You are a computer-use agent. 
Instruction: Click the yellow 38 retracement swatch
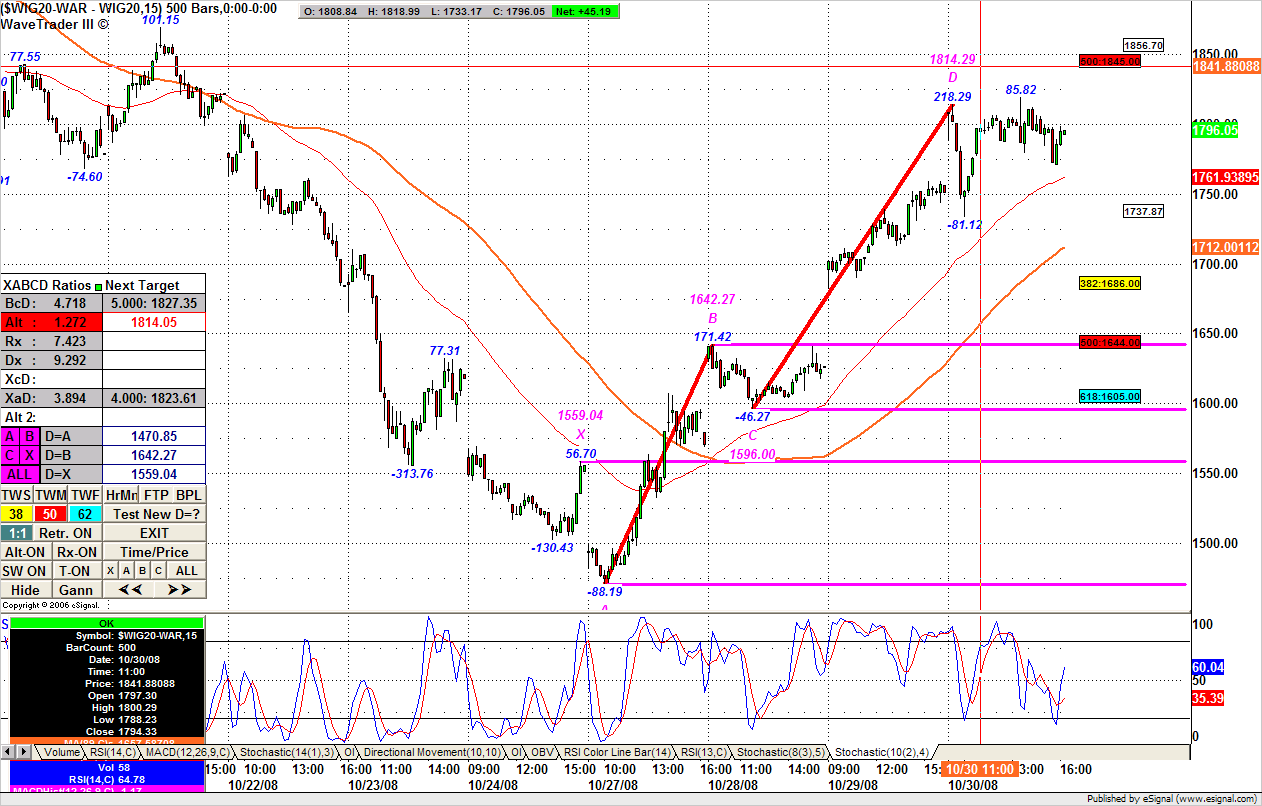(16, 514)
